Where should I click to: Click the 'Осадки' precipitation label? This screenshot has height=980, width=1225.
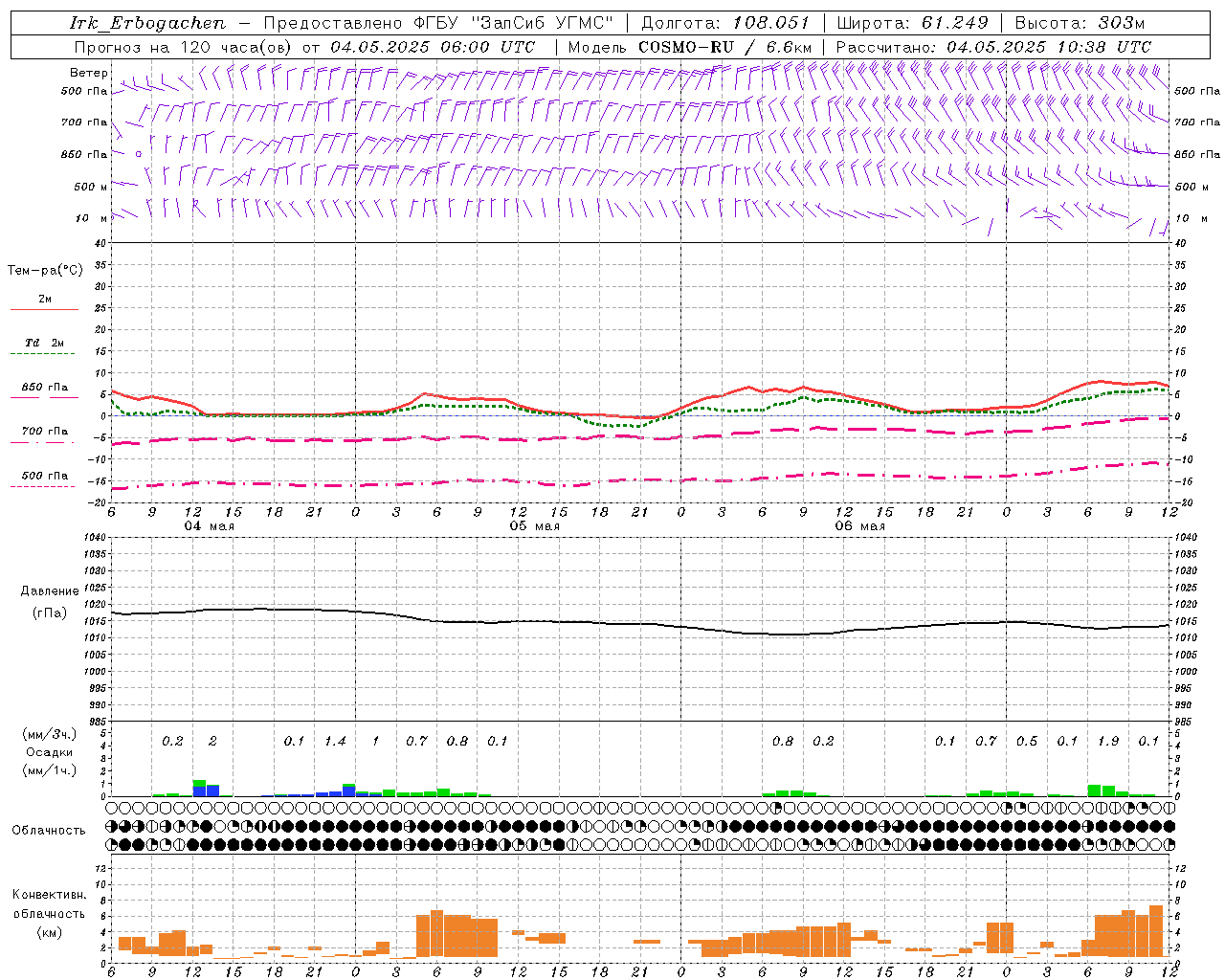coord(49,752)
